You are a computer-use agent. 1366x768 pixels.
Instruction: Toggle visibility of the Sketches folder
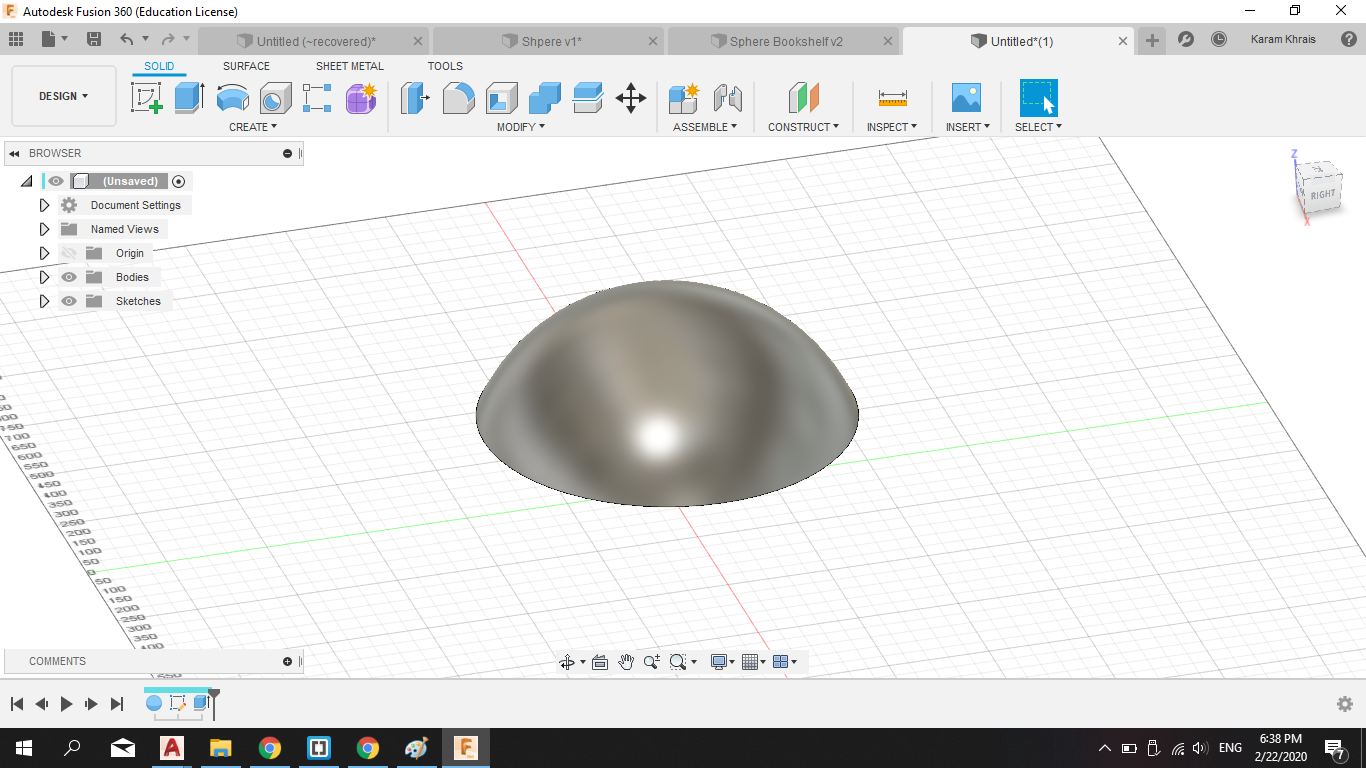click(x=69, y=301)
